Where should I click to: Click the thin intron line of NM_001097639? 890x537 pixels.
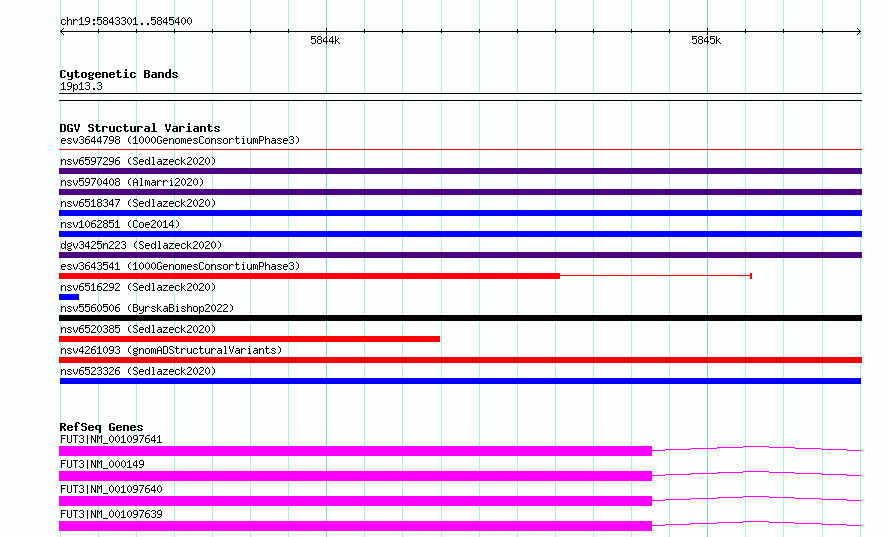pyautogui.click(x=757, y=523)
